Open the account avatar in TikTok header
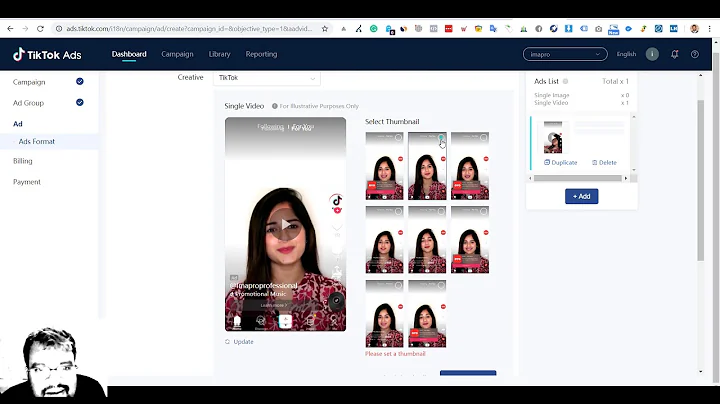720x404 pixels. [x=652, y=54]
